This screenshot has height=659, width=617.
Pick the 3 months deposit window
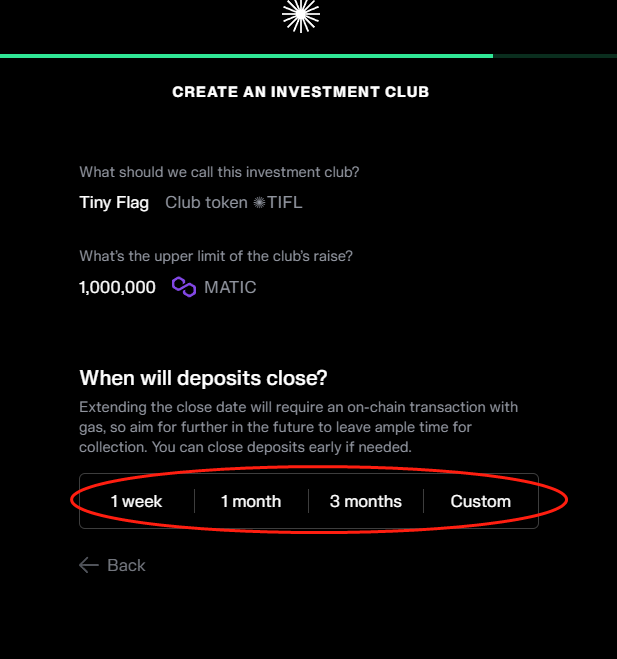pyautogui.click(x=366, y=501)
